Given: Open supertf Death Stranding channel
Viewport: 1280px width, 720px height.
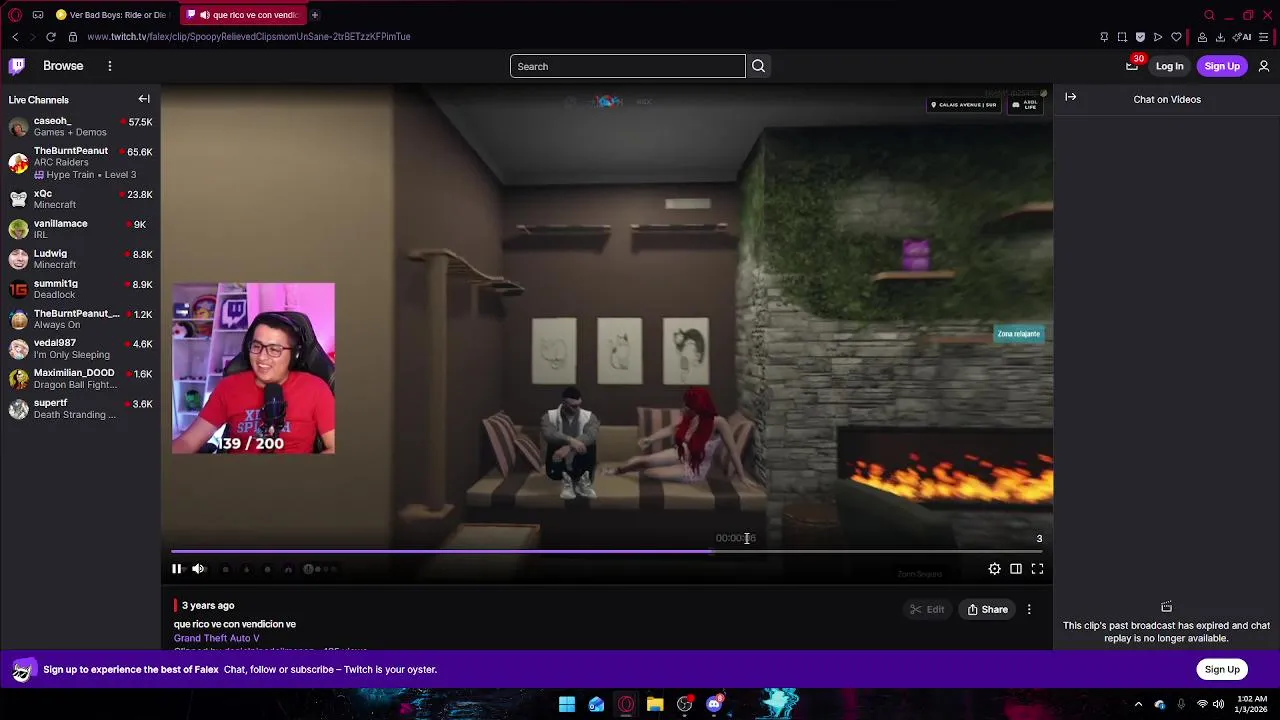Looking at the screenshot, I should tap(80, 408).
